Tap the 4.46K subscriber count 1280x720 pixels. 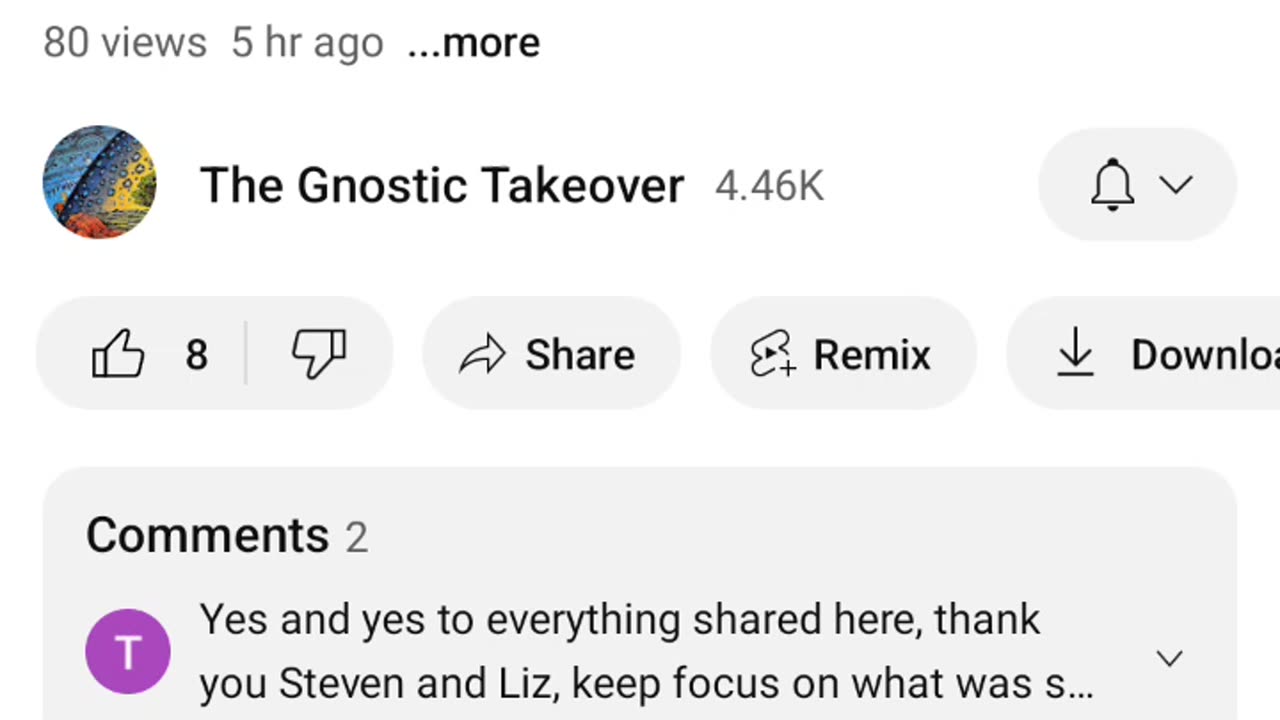coord(769,187)
